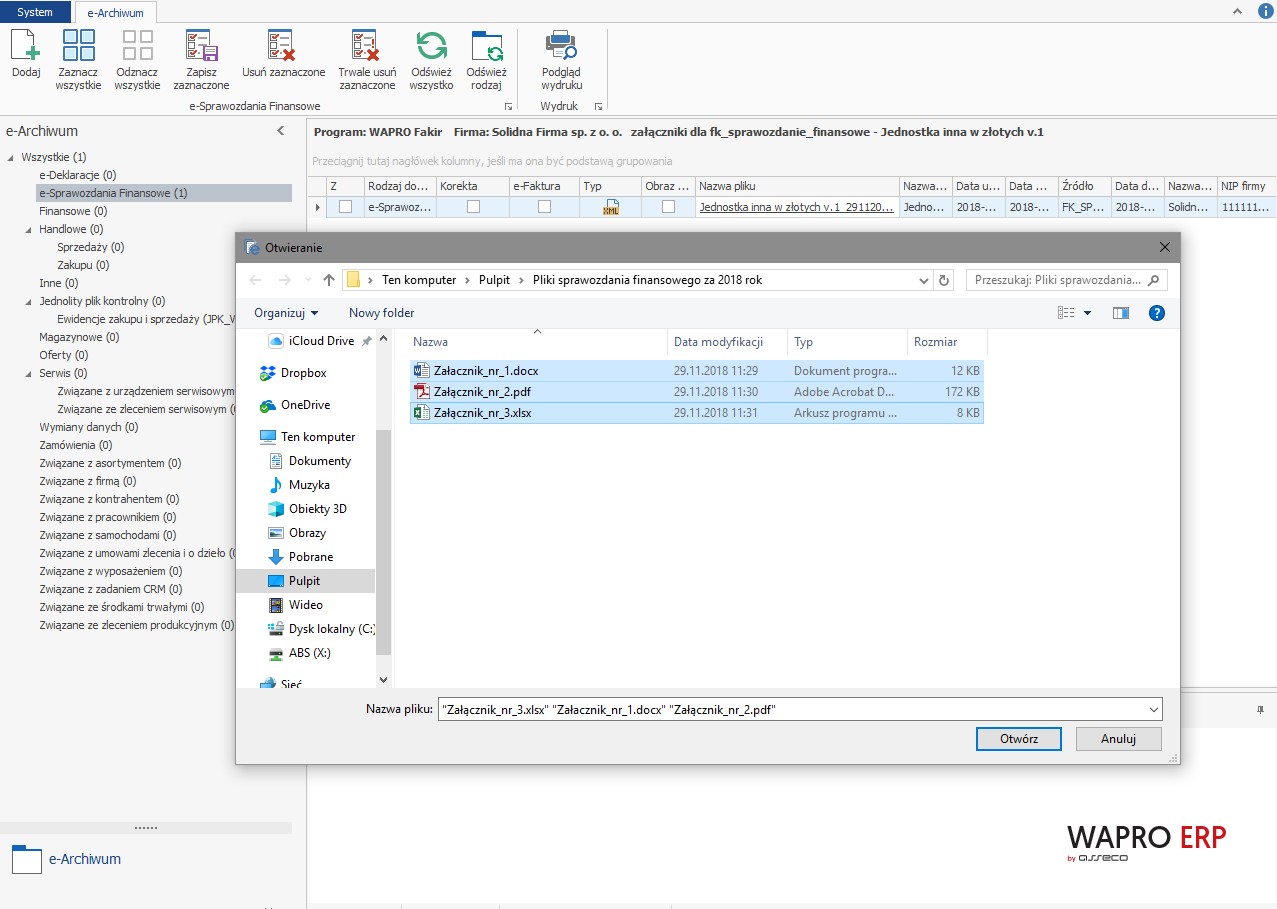Minimize the ribbon with the top-right arrow
Screen dimensions: 1277x909
pyautogui.click(x=1238, y=12)
